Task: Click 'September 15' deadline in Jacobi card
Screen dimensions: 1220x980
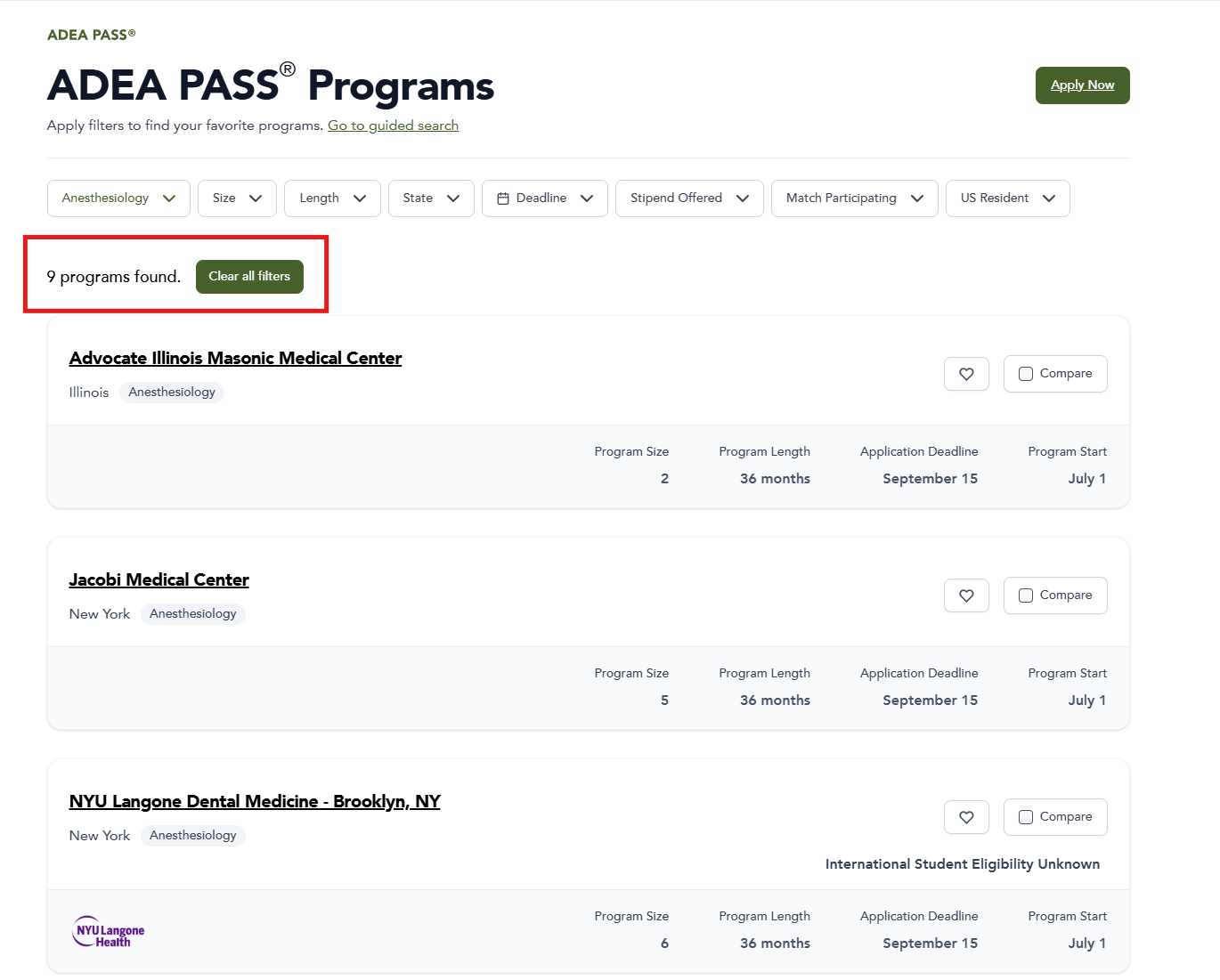Action: click(x=931, y=701)
